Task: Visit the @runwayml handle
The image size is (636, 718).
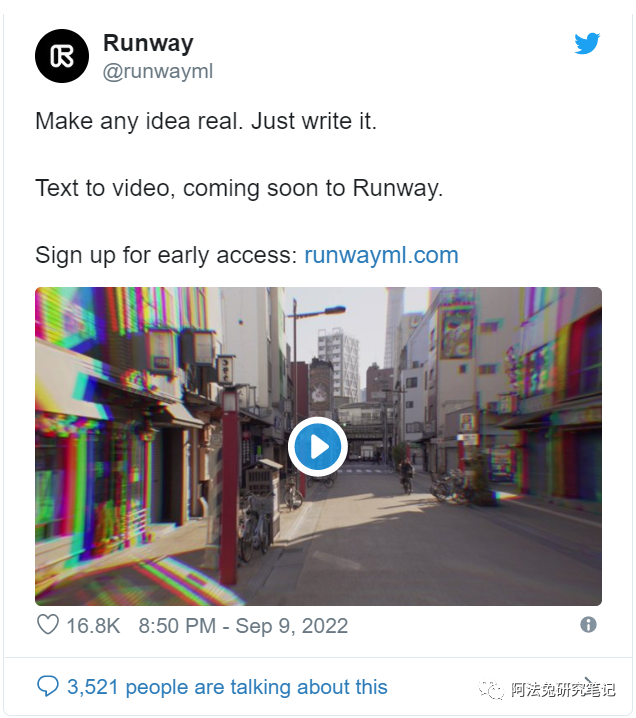Action: [158, 71]
